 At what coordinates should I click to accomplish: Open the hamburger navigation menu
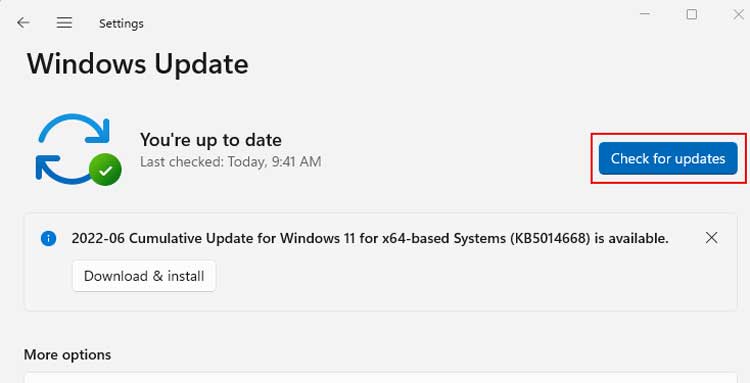click(64, 22)
